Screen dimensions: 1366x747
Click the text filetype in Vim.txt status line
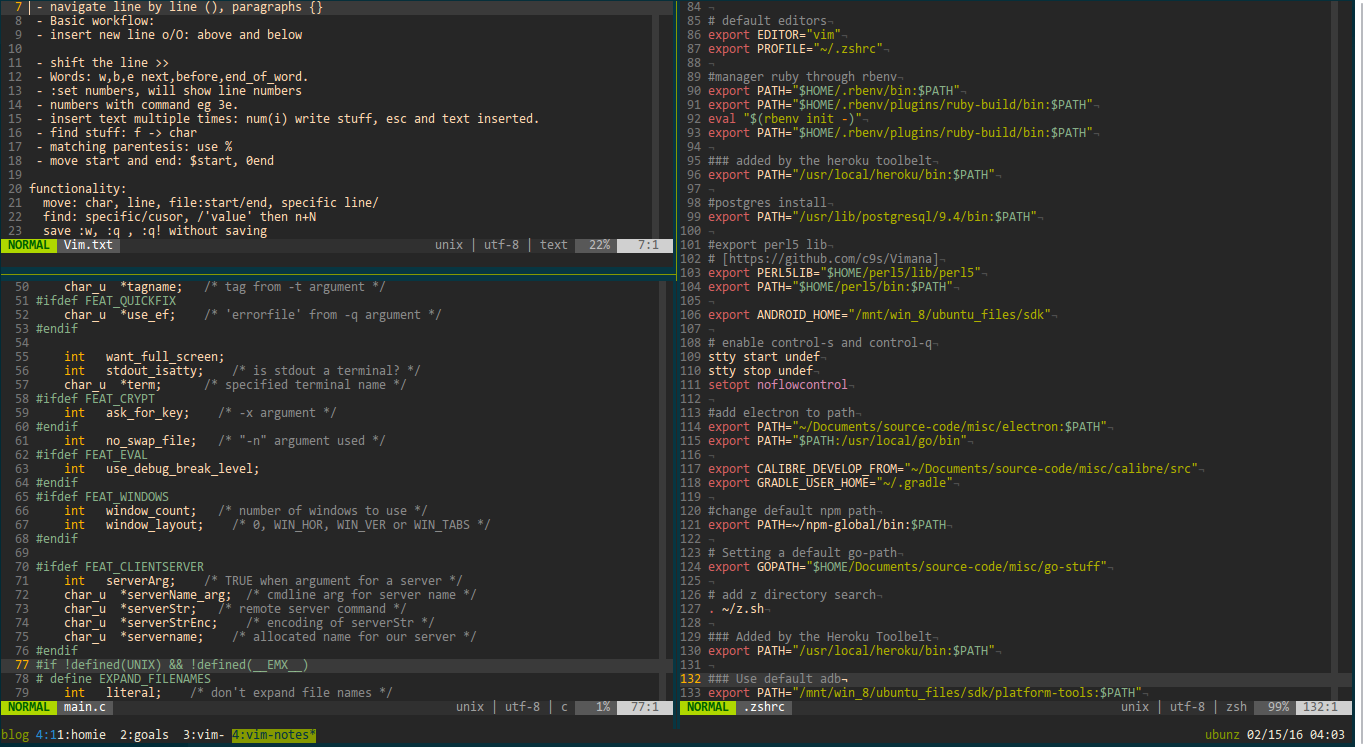point(554,245)
